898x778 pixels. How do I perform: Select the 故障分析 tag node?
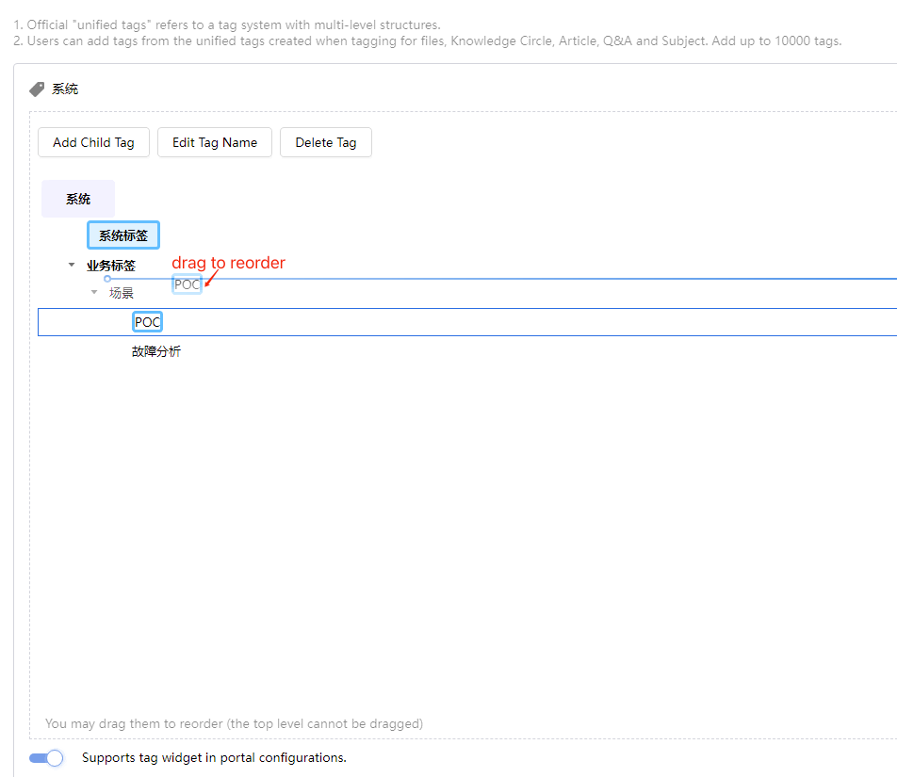[156, 351]
